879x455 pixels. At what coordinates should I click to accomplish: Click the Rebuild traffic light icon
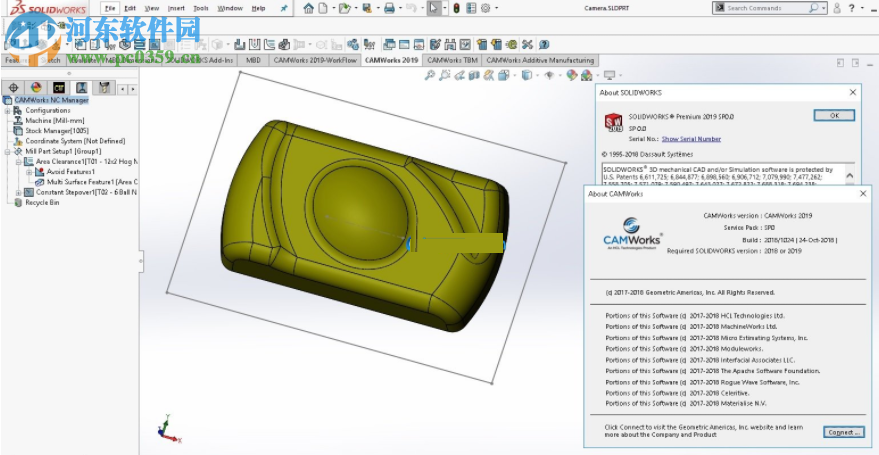pos(456,8)
